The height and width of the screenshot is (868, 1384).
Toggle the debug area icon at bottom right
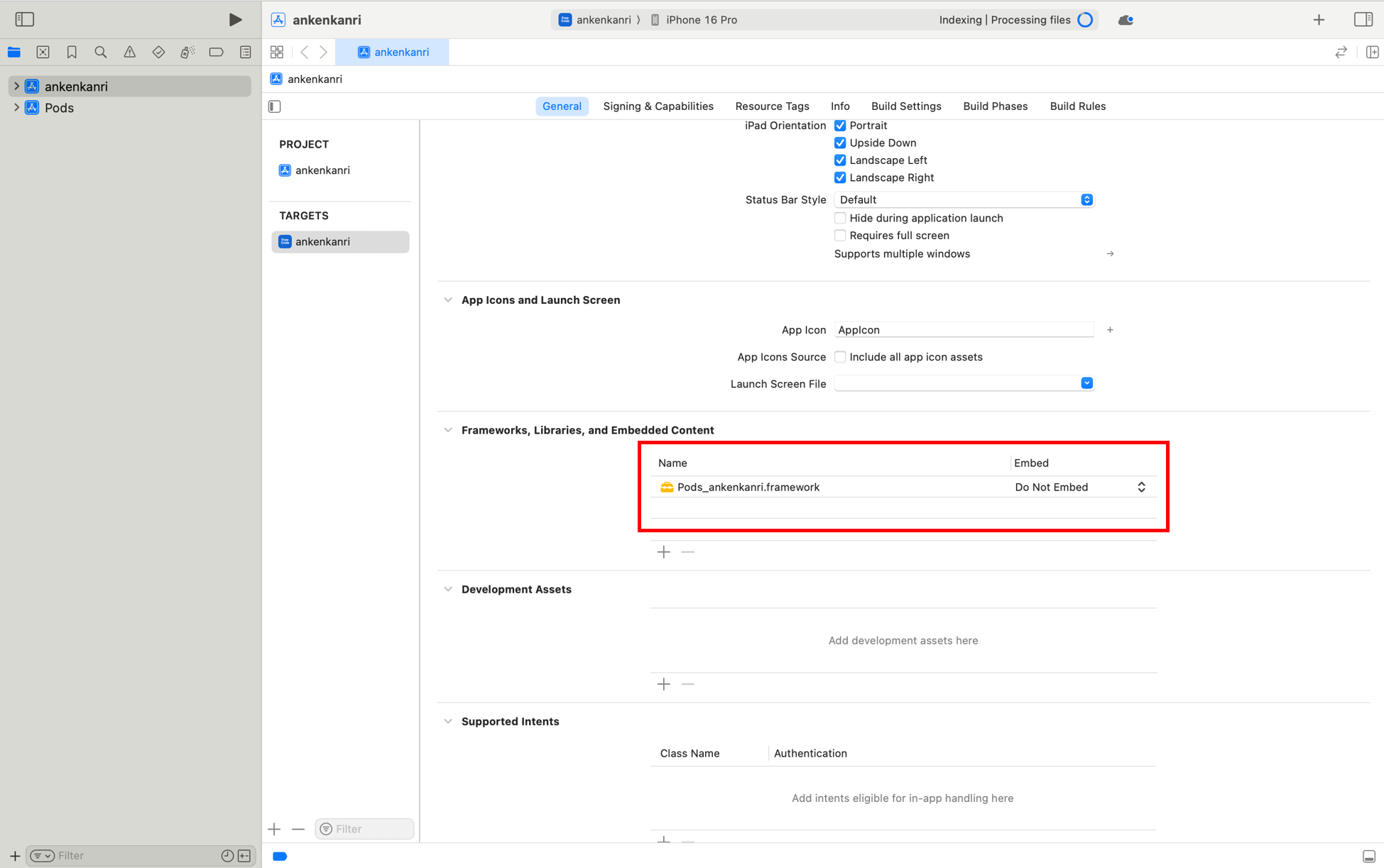pyautogui.click(x=1369, y=856)
